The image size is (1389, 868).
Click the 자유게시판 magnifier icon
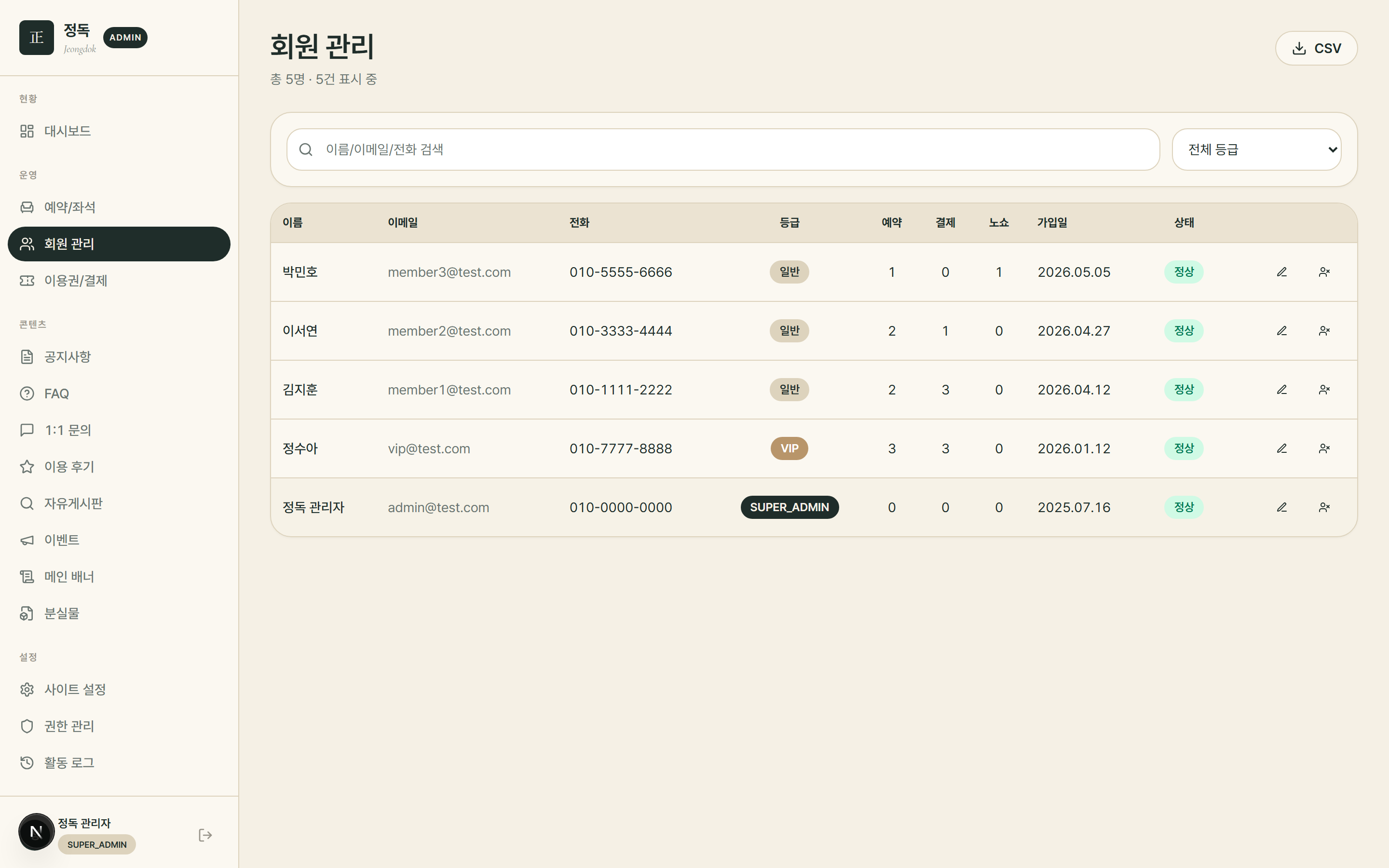pyautogui.click(x=27, y=503)
